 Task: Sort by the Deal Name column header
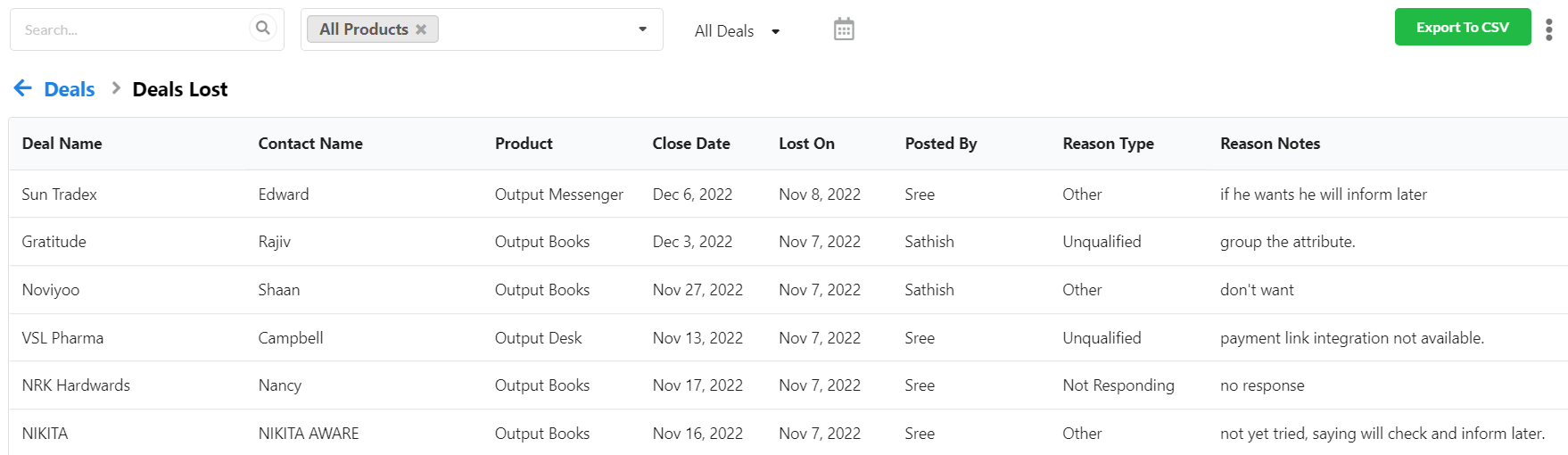tap(62, 144)
